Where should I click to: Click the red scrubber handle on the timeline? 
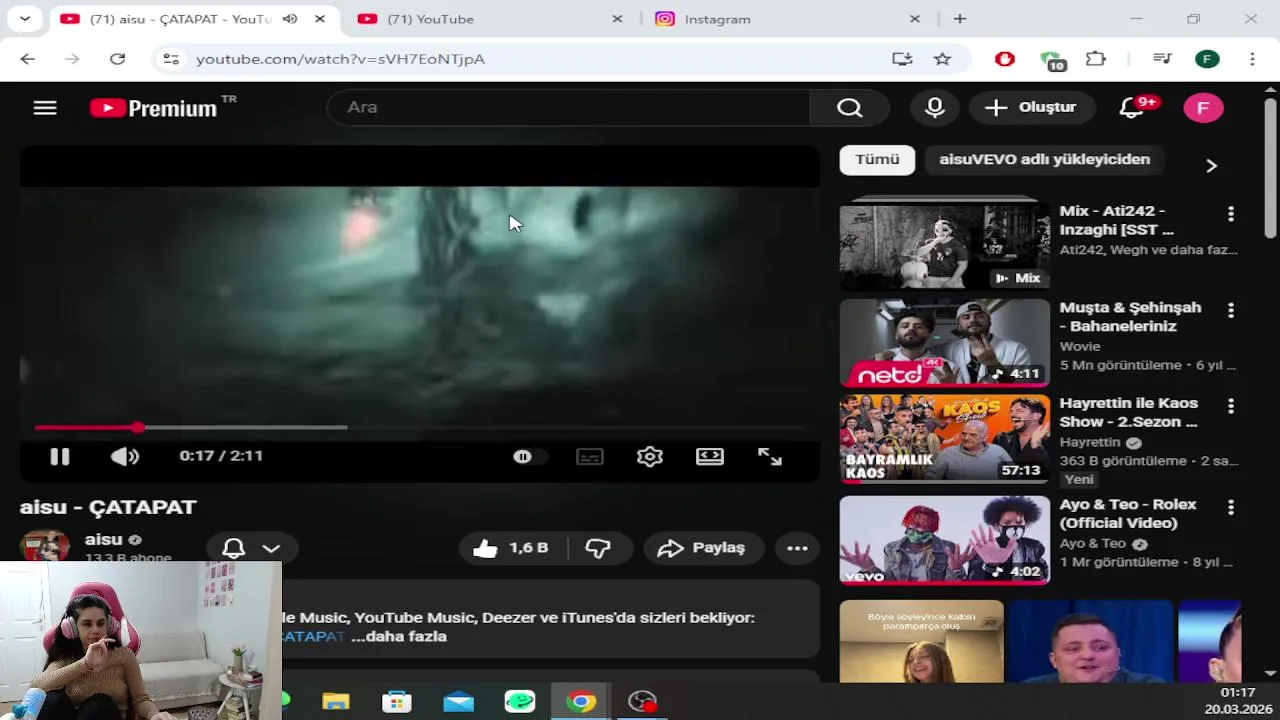coord(138,428)
